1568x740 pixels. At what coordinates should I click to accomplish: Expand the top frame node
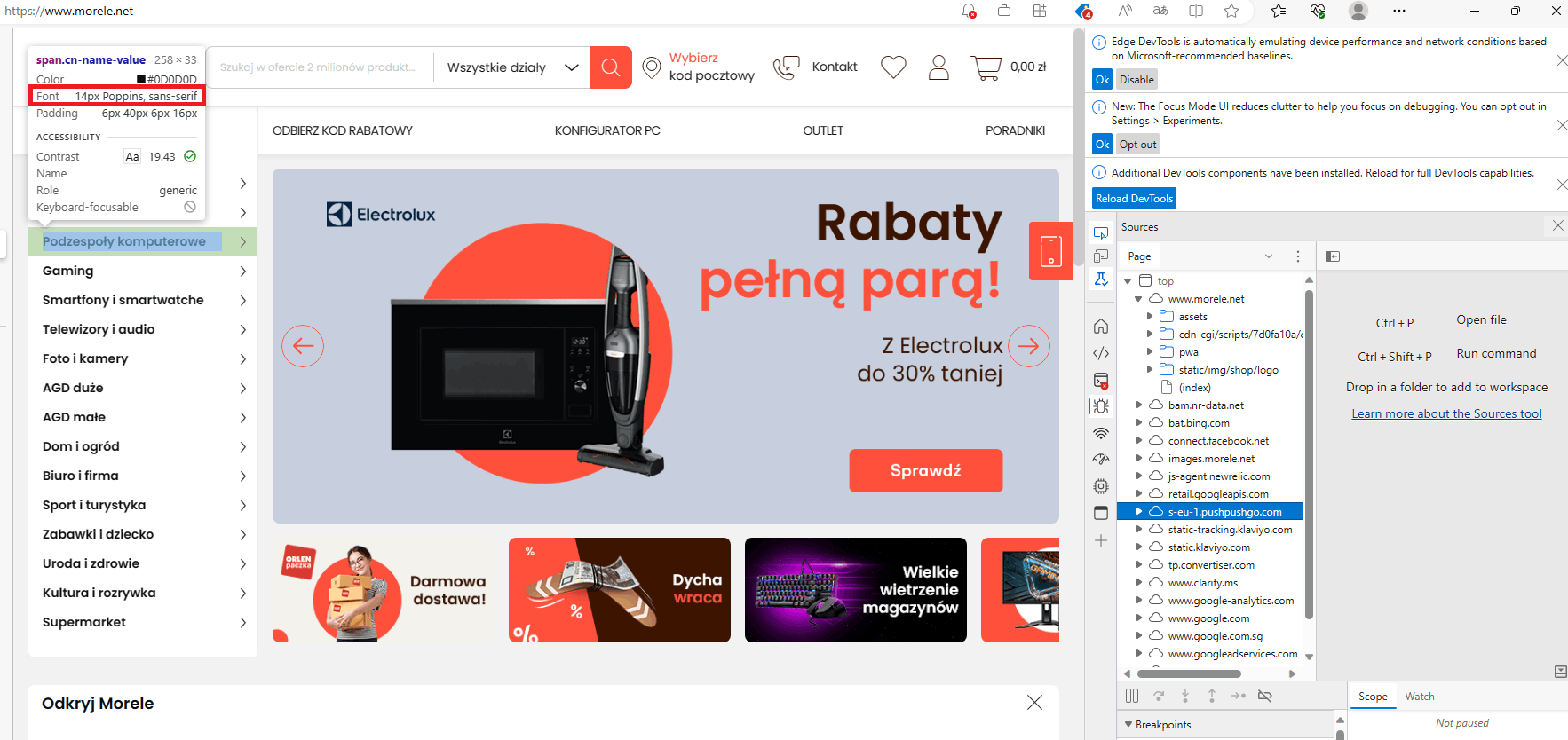(x=1128, y=281)
